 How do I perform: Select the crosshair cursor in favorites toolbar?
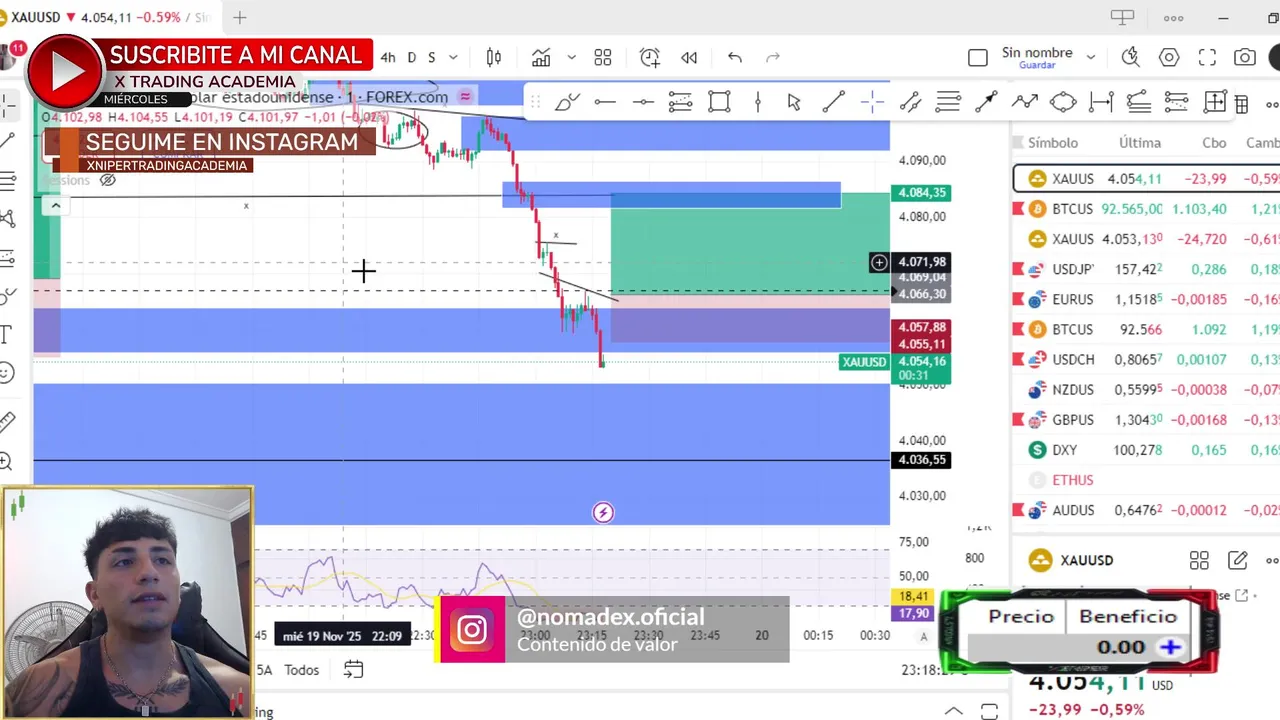pyautogui.click(x=872, y=102)
